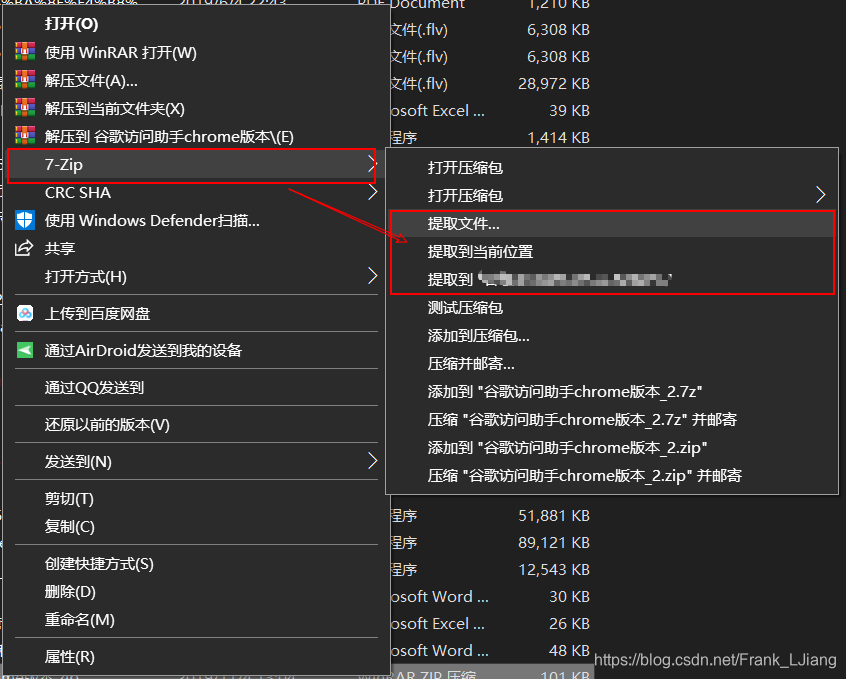Click WinRAR icon beside 解压文件(A)...

25,80
